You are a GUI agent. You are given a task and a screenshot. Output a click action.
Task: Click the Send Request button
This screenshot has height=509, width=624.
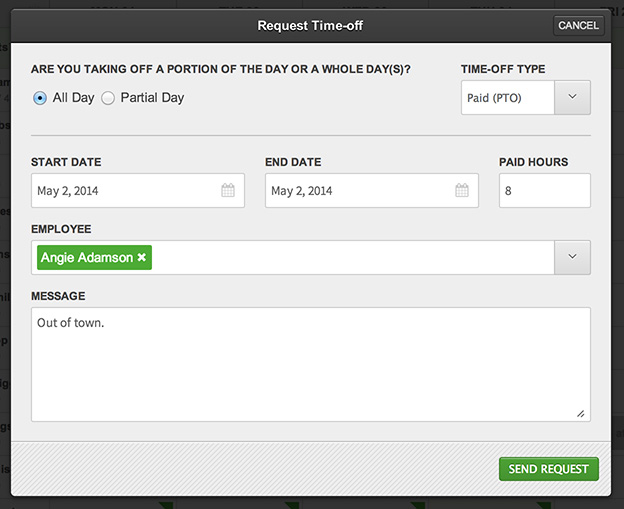(549, 469)
